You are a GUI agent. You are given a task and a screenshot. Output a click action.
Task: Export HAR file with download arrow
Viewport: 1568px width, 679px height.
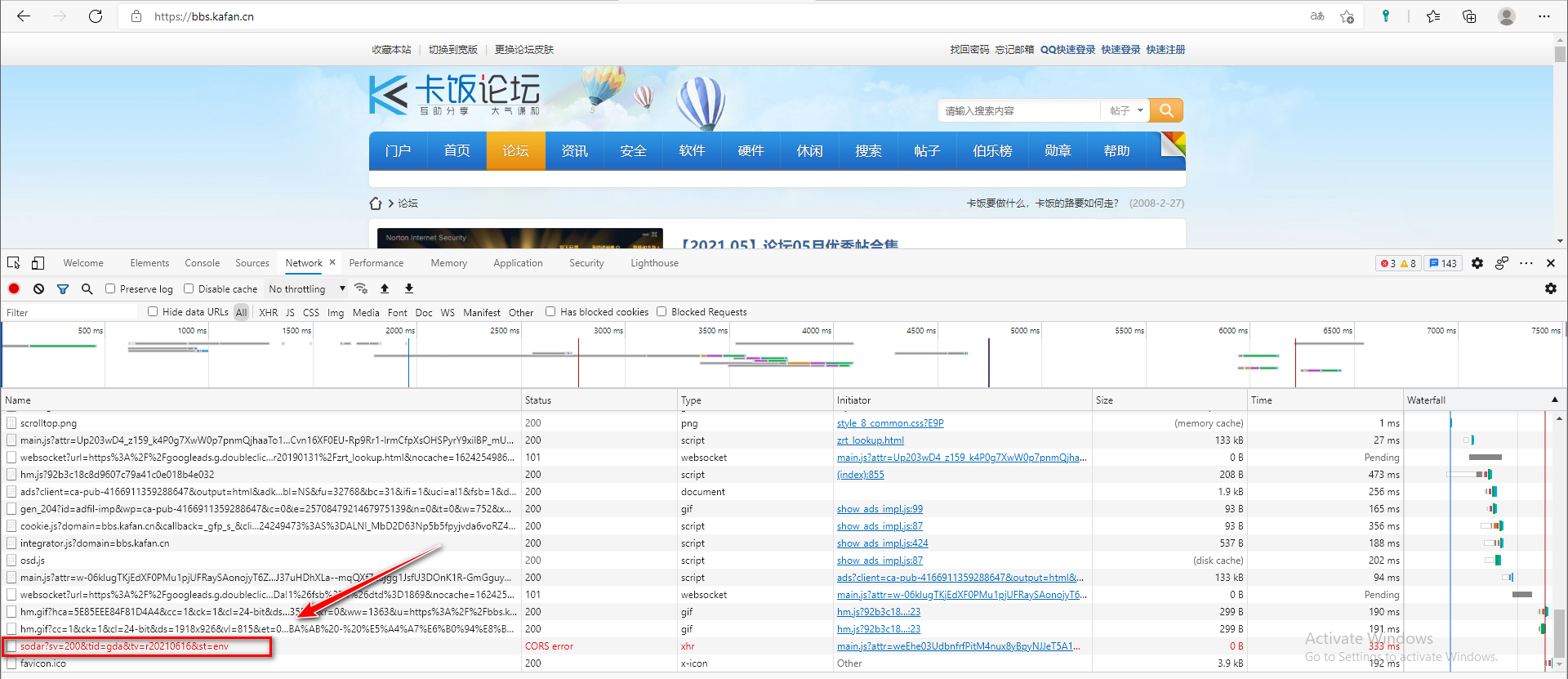click(x=409, y=288)
